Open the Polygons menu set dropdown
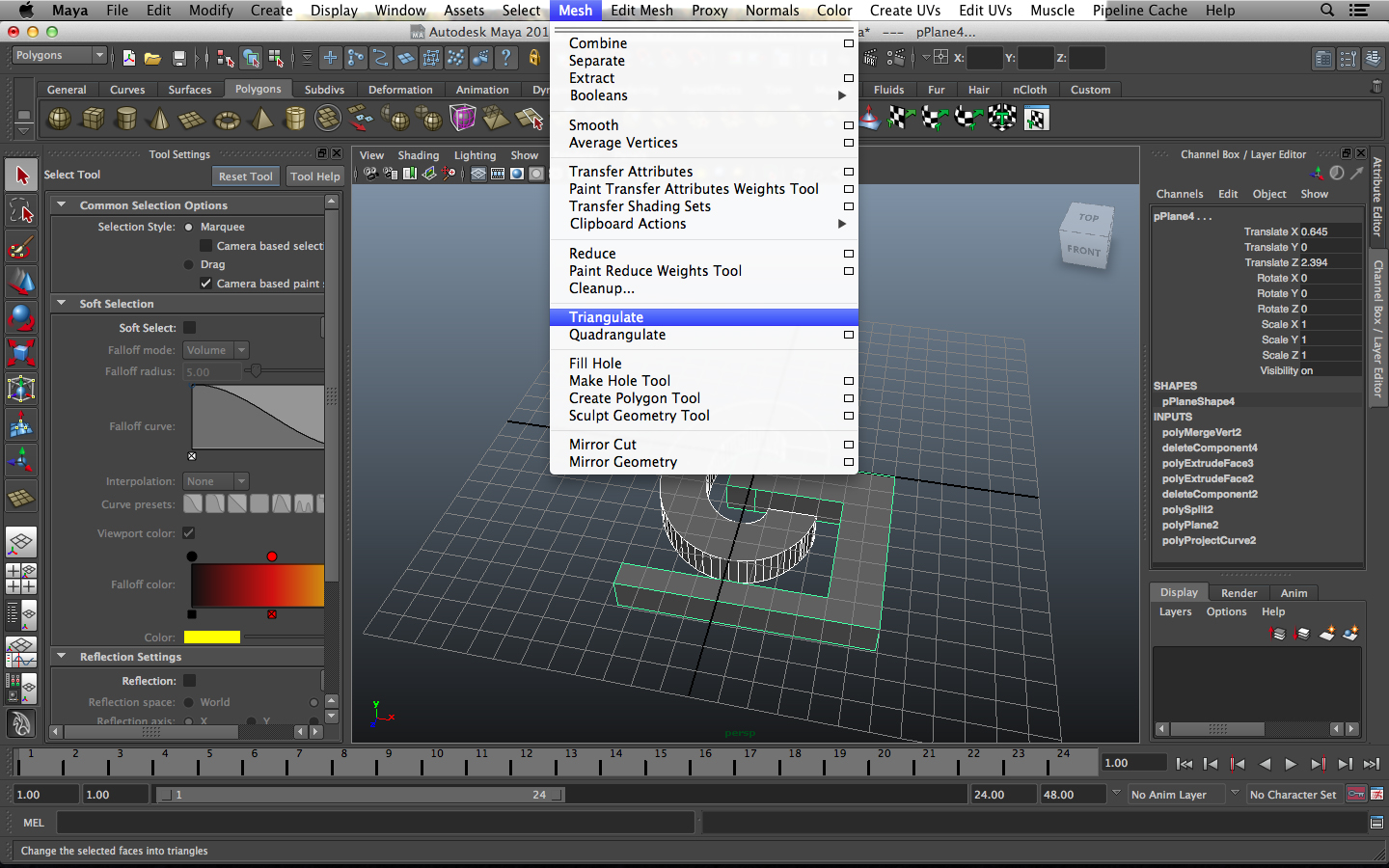The height and width of the screenshot is (868, 1389). [59, 56]
